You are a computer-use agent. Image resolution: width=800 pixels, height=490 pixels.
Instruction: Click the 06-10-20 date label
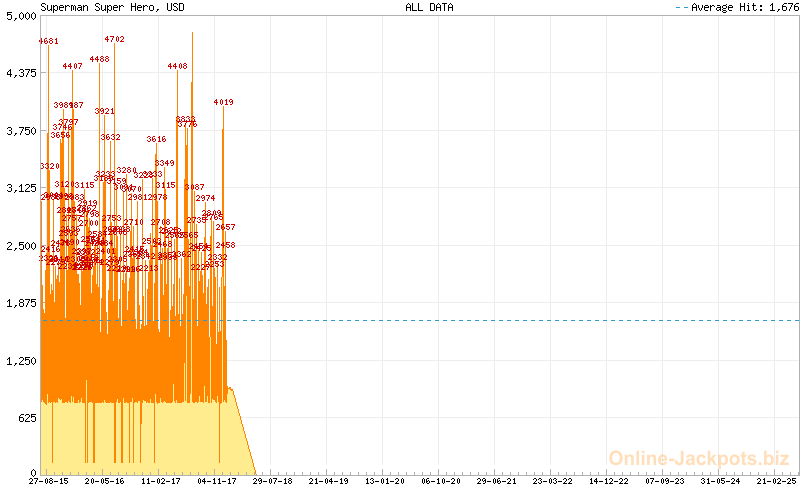point(441,481)
